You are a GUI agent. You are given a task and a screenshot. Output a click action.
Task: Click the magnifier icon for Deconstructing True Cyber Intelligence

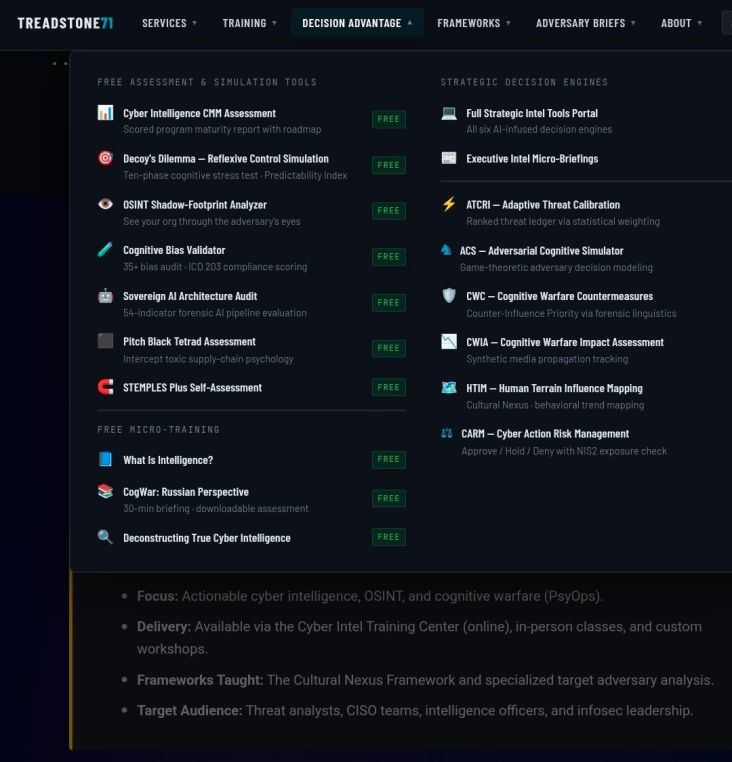105,537
